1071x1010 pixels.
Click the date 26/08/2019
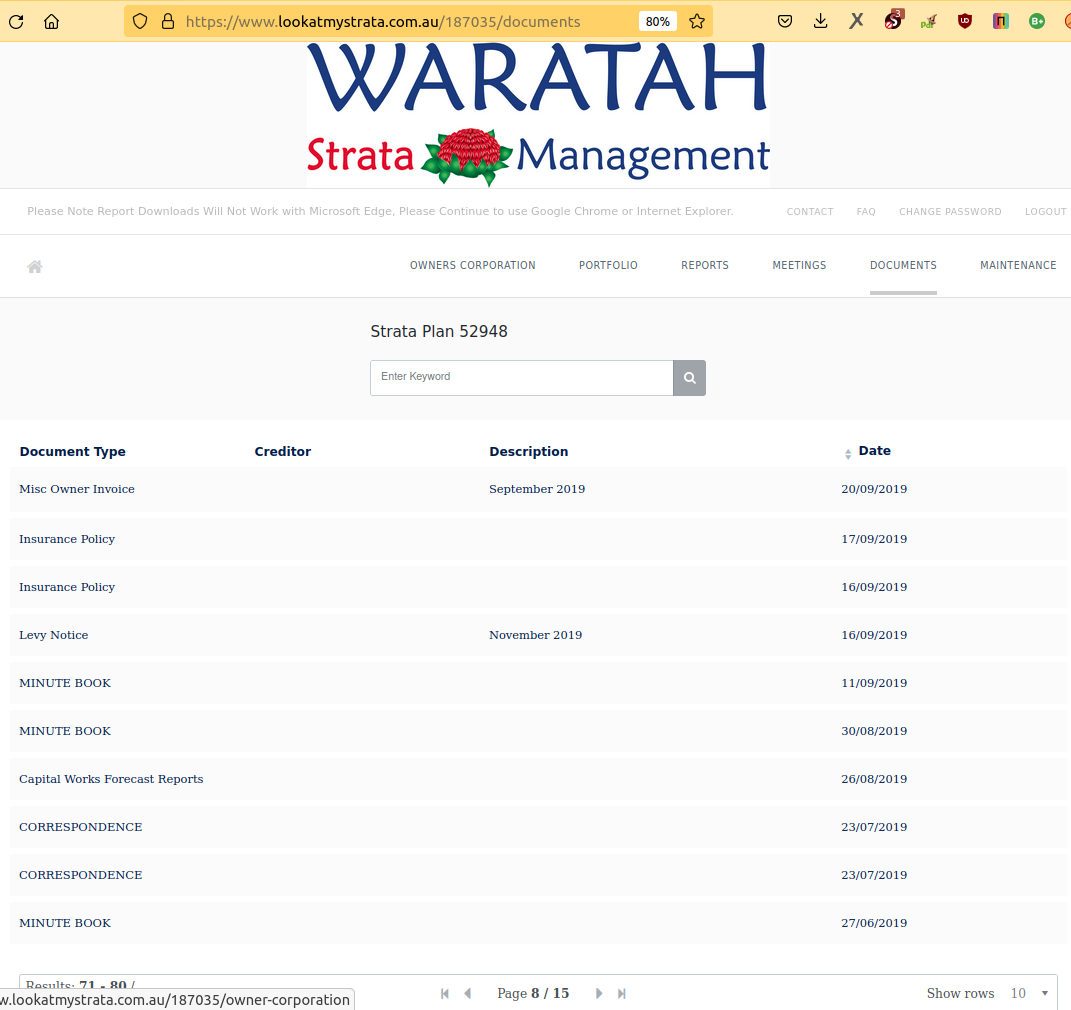click(874, 779)
